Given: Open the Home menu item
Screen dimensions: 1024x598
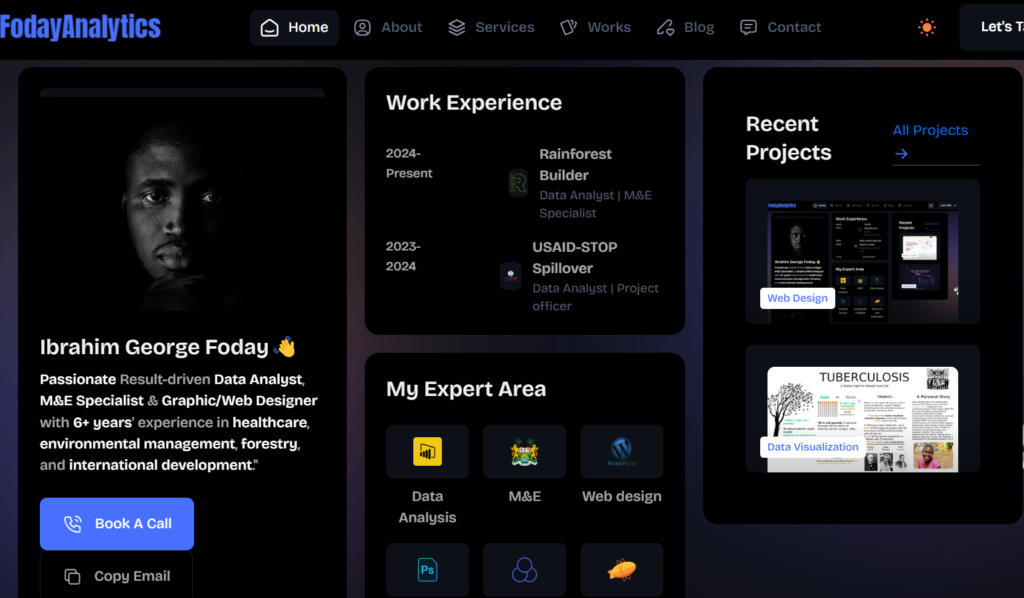Looking at the screenshot, I should [x=294, y=27].
